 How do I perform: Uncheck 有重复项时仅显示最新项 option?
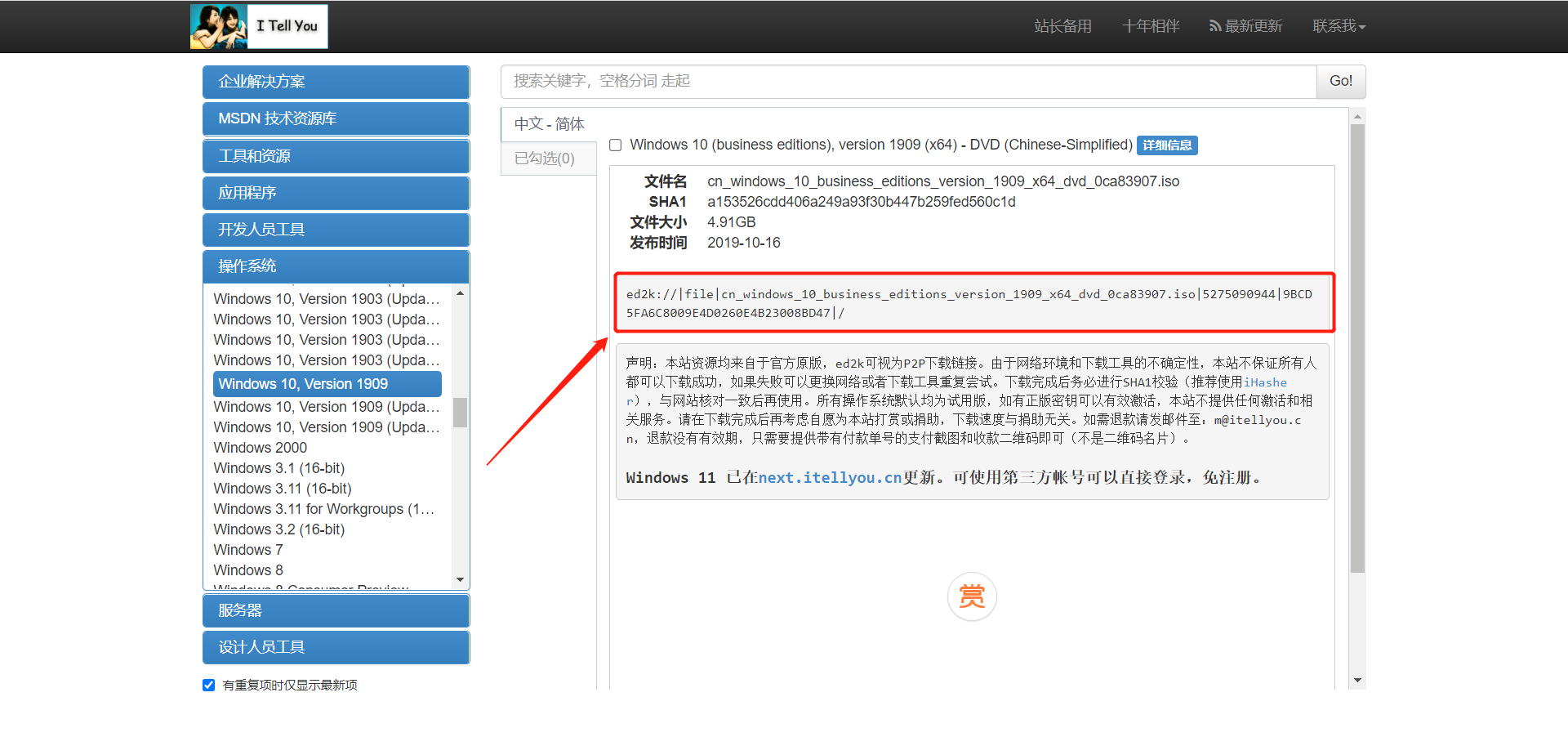(208, 685)
